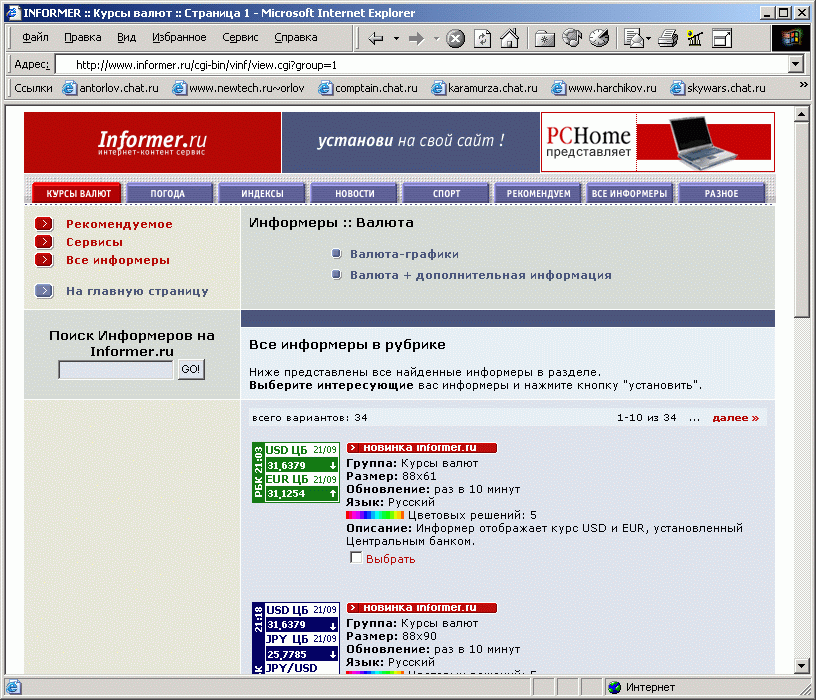This screenshot has height=700, width=816.
Task: Open the Сервис menu
Action: [240, 37]
